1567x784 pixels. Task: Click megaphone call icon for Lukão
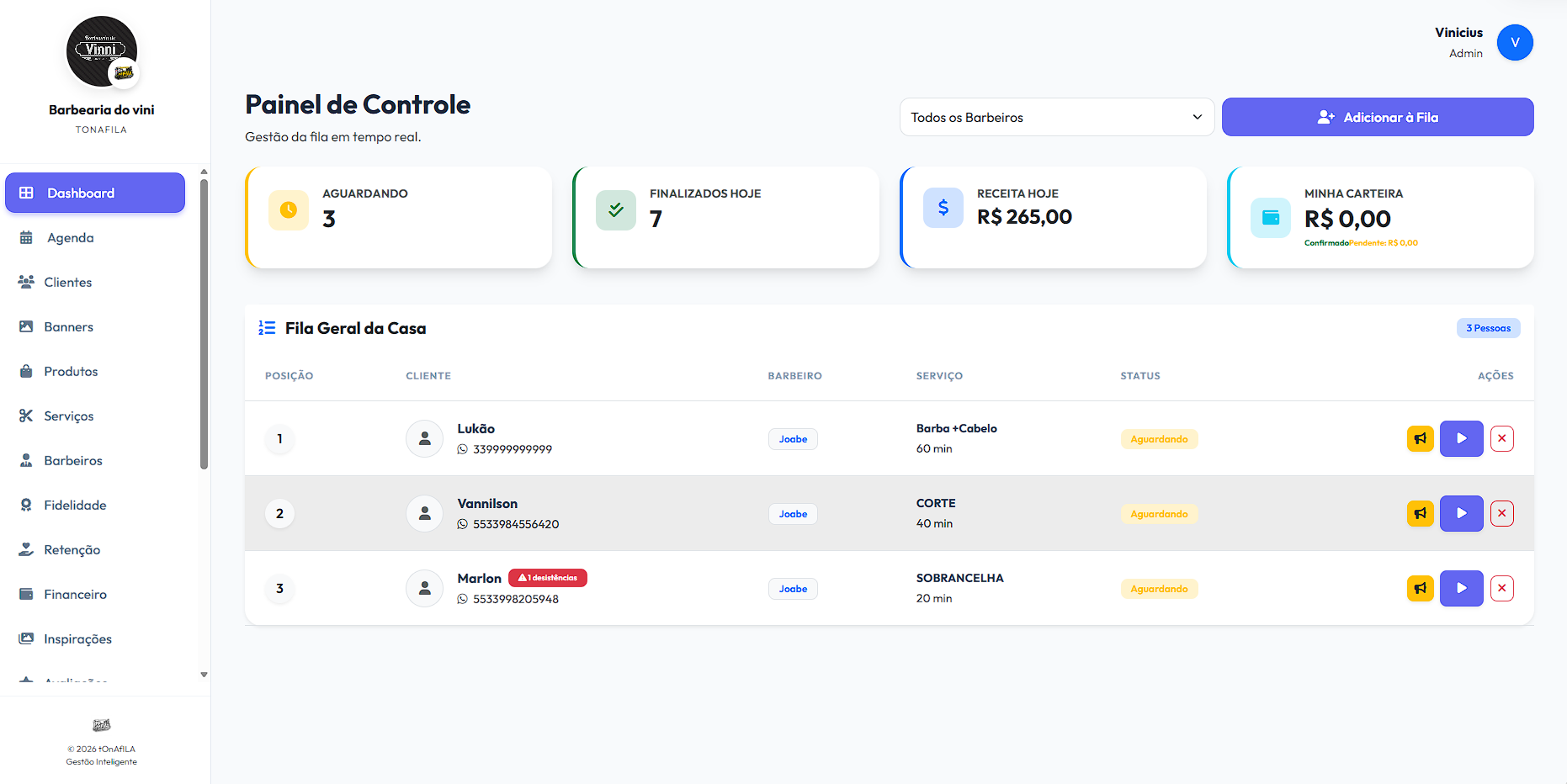click(x=1420, y=439)
